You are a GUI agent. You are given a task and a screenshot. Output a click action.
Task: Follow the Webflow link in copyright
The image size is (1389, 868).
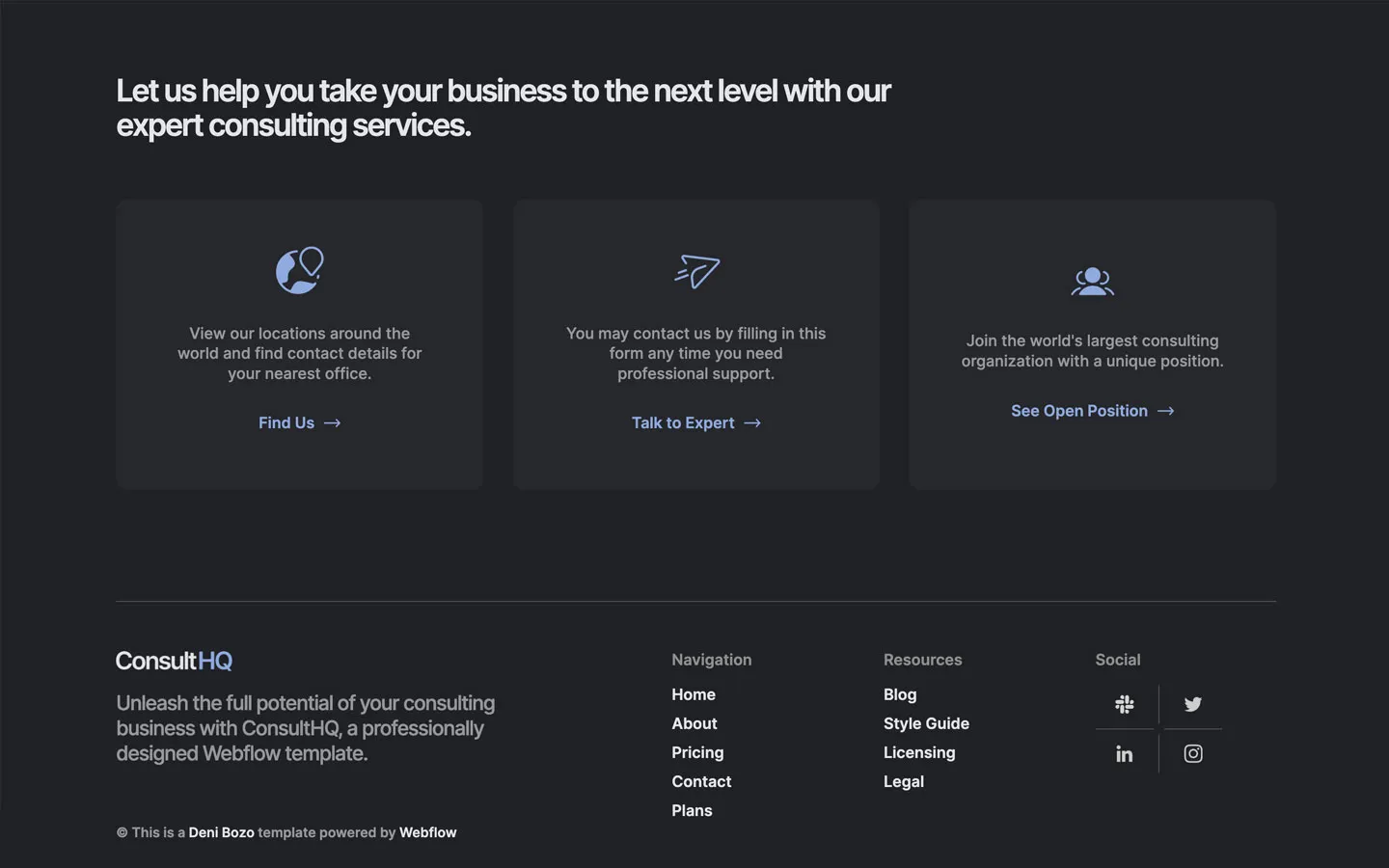[x=428, y=832]
